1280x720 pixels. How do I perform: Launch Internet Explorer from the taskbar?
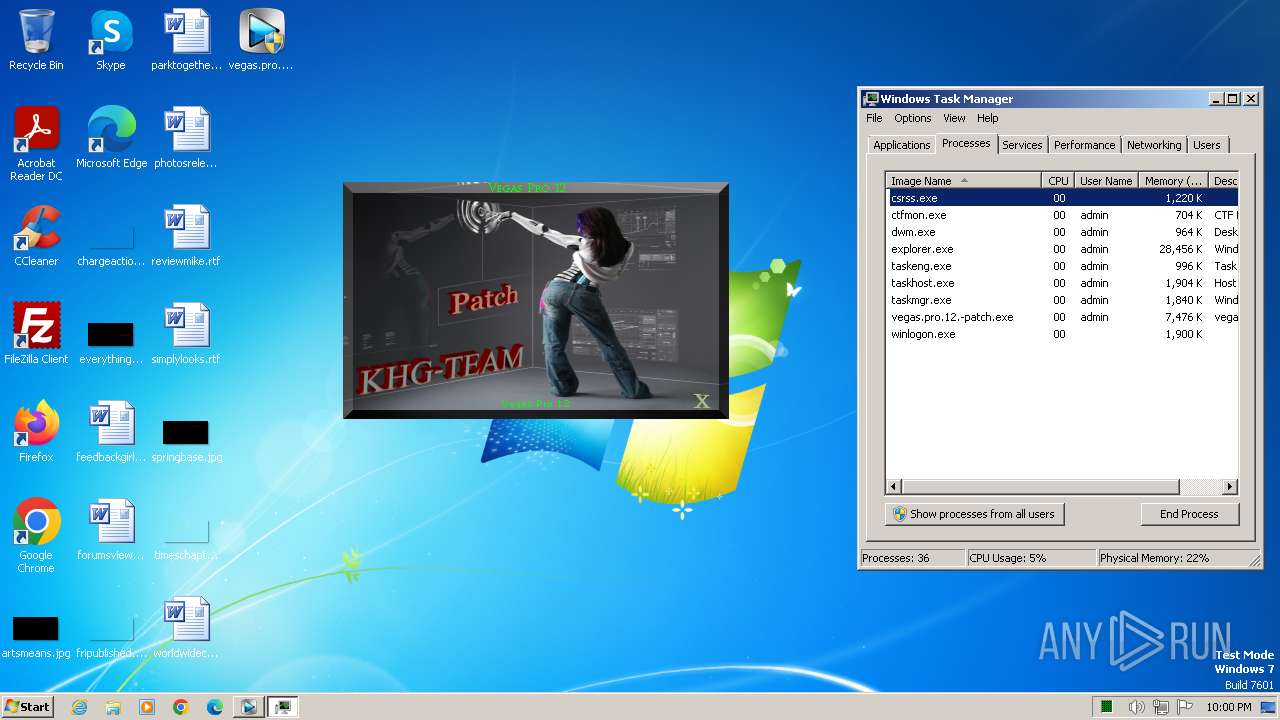click(x=79, y=707)
